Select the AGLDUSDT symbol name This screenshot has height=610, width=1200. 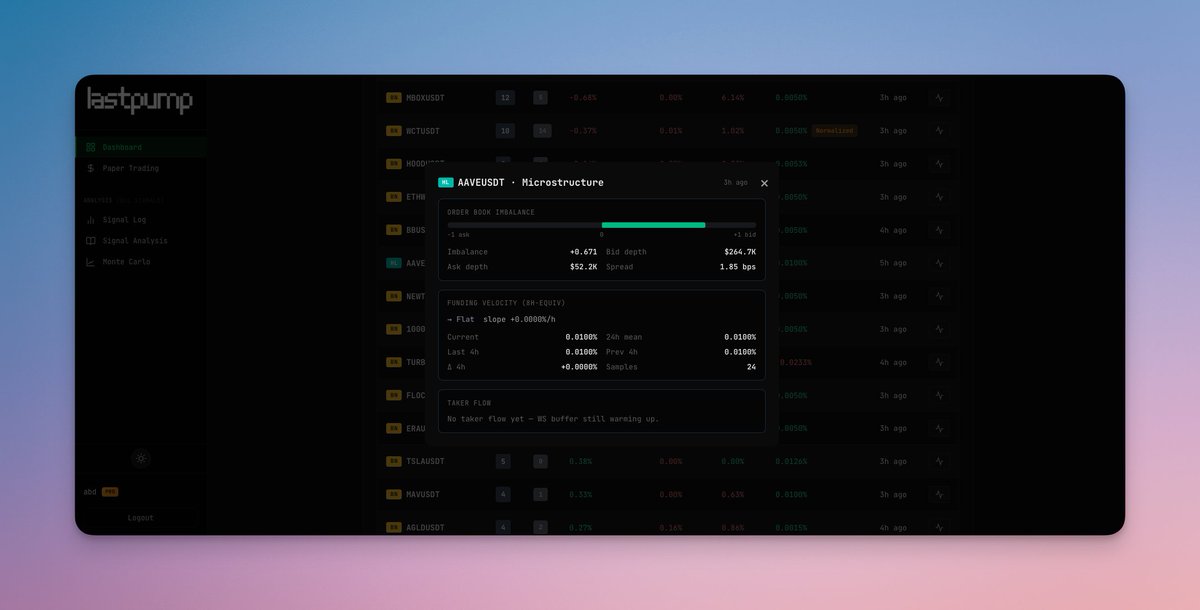425,527
